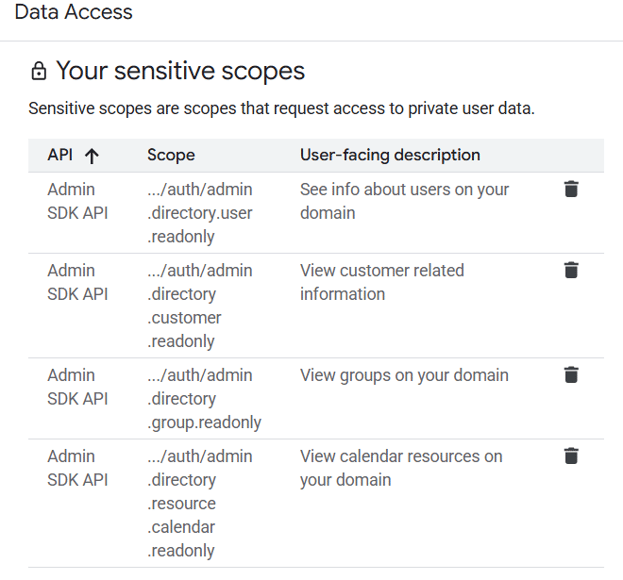Remove the directory.customer.readonly scope via trash icon
The height and width of the screenshot is (580, 623).
coord(571,270)
